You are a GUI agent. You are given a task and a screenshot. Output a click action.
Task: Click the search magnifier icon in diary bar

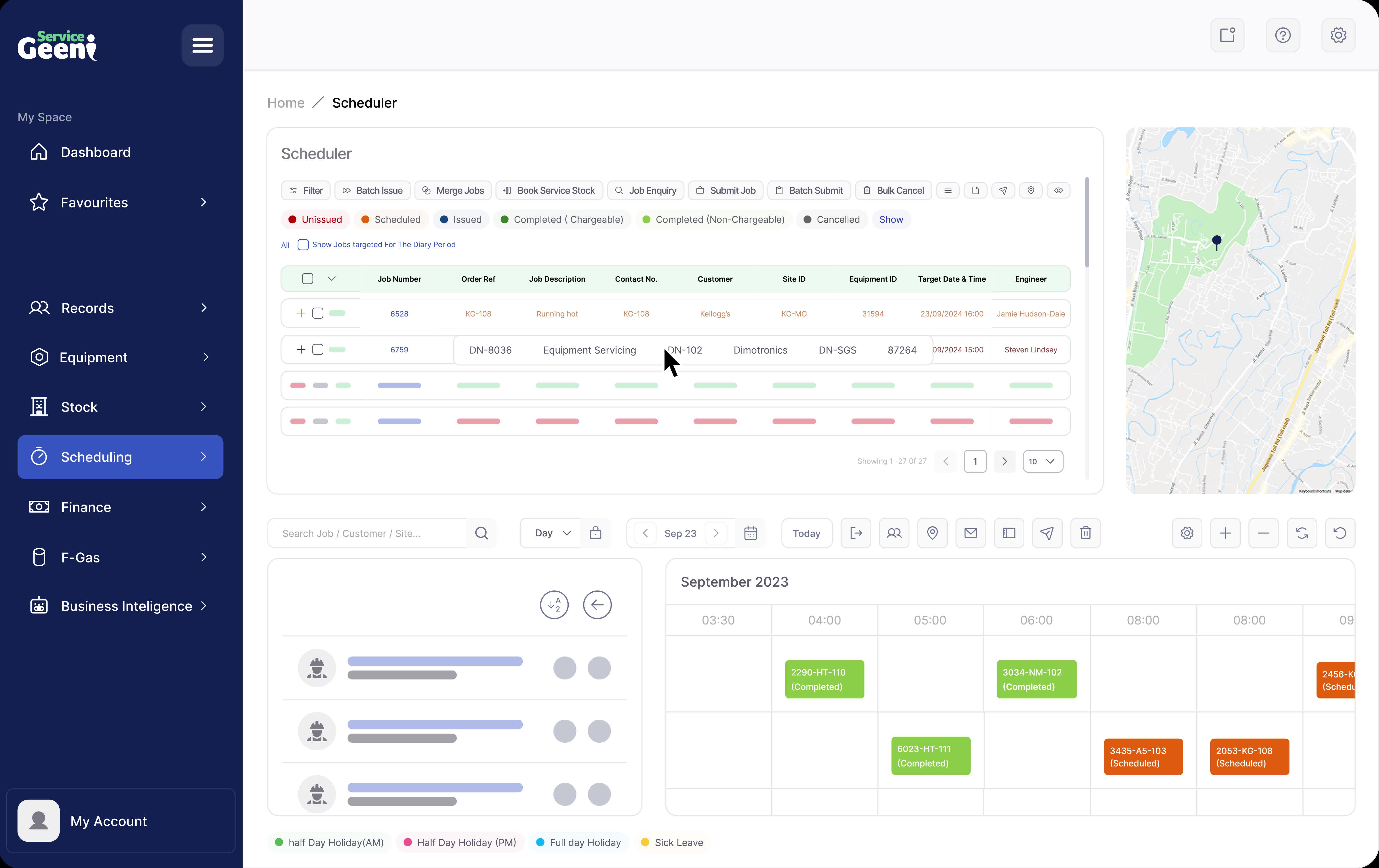482,533
